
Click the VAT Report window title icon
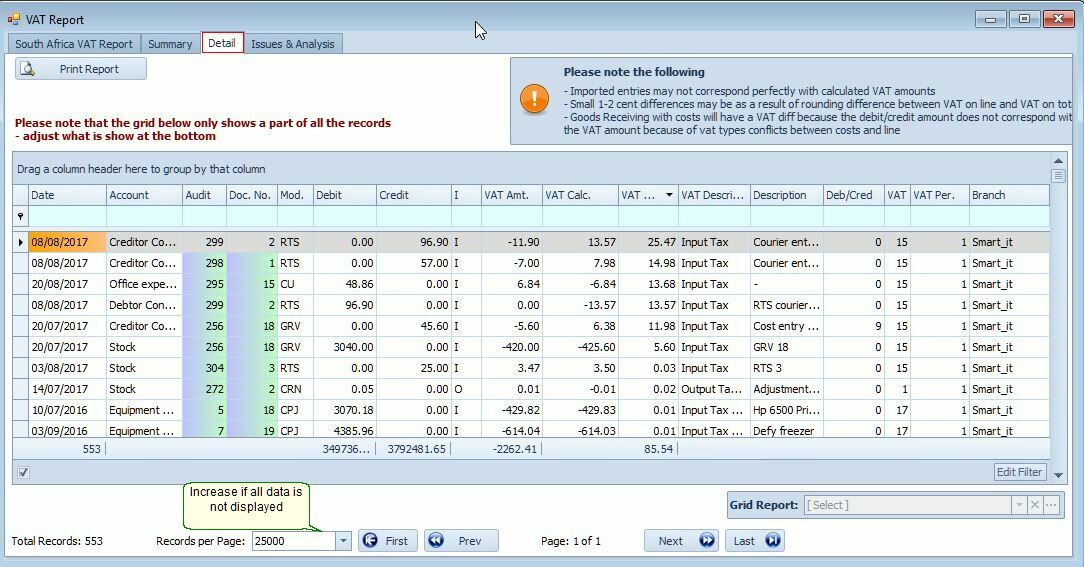13,19
